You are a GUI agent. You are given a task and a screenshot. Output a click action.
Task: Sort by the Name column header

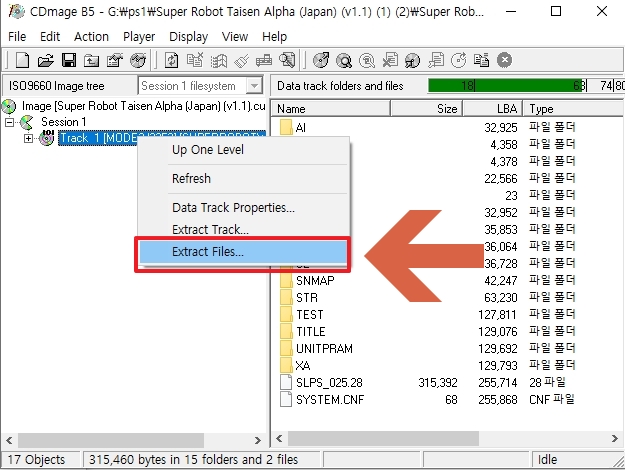coord(331,109)
